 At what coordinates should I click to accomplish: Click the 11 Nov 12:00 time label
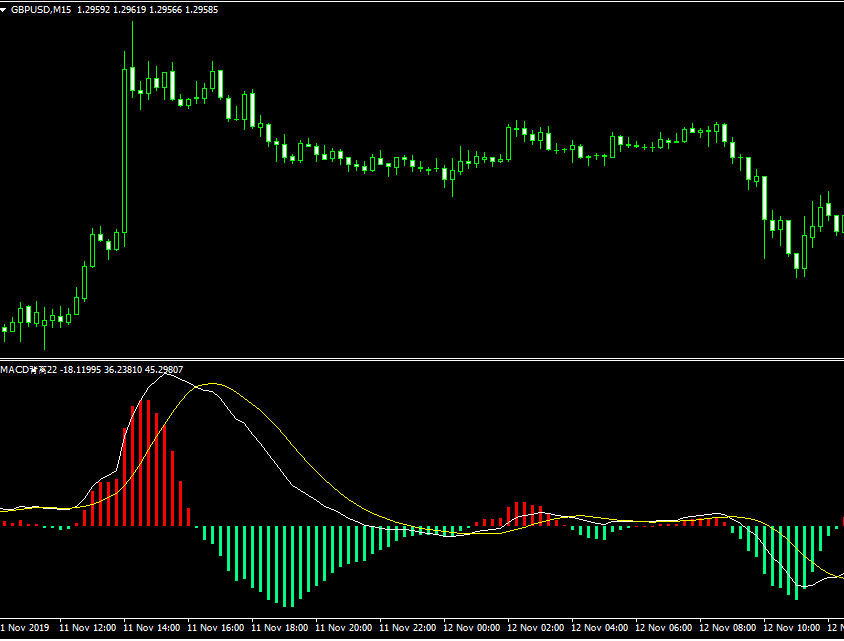88,628
